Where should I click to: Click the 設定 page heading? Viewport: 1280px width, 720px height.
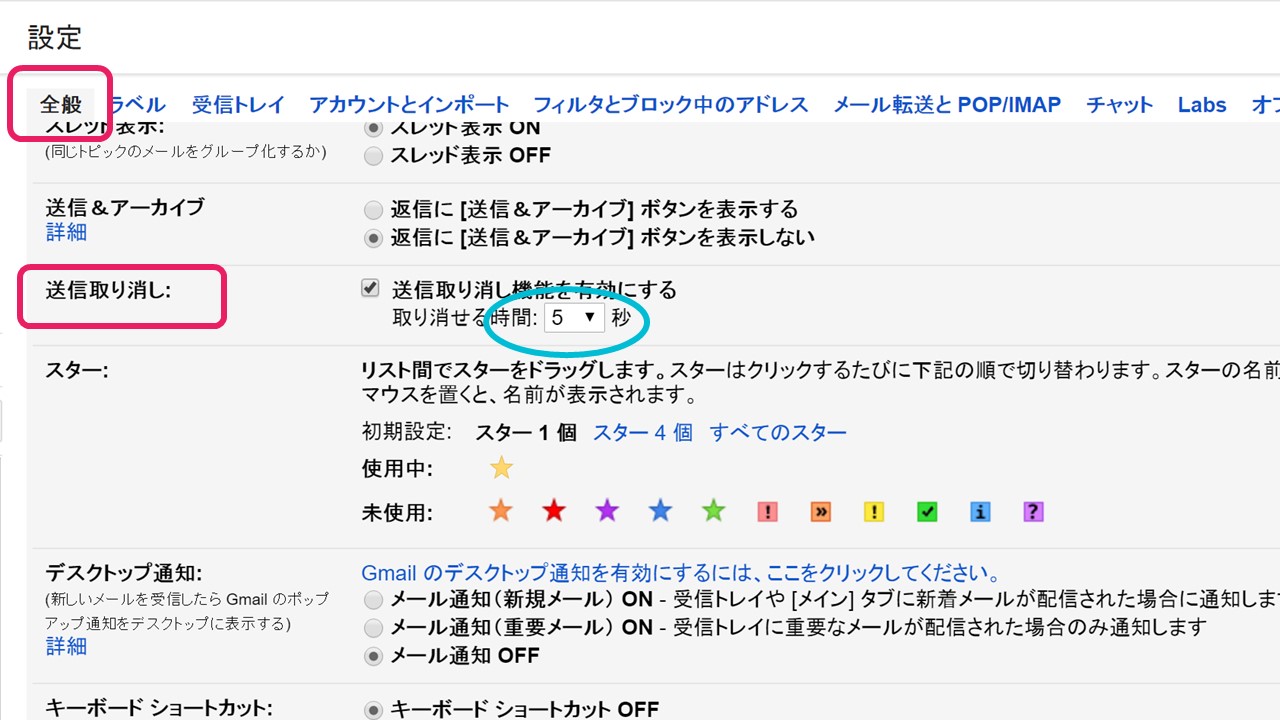(55, 38)
